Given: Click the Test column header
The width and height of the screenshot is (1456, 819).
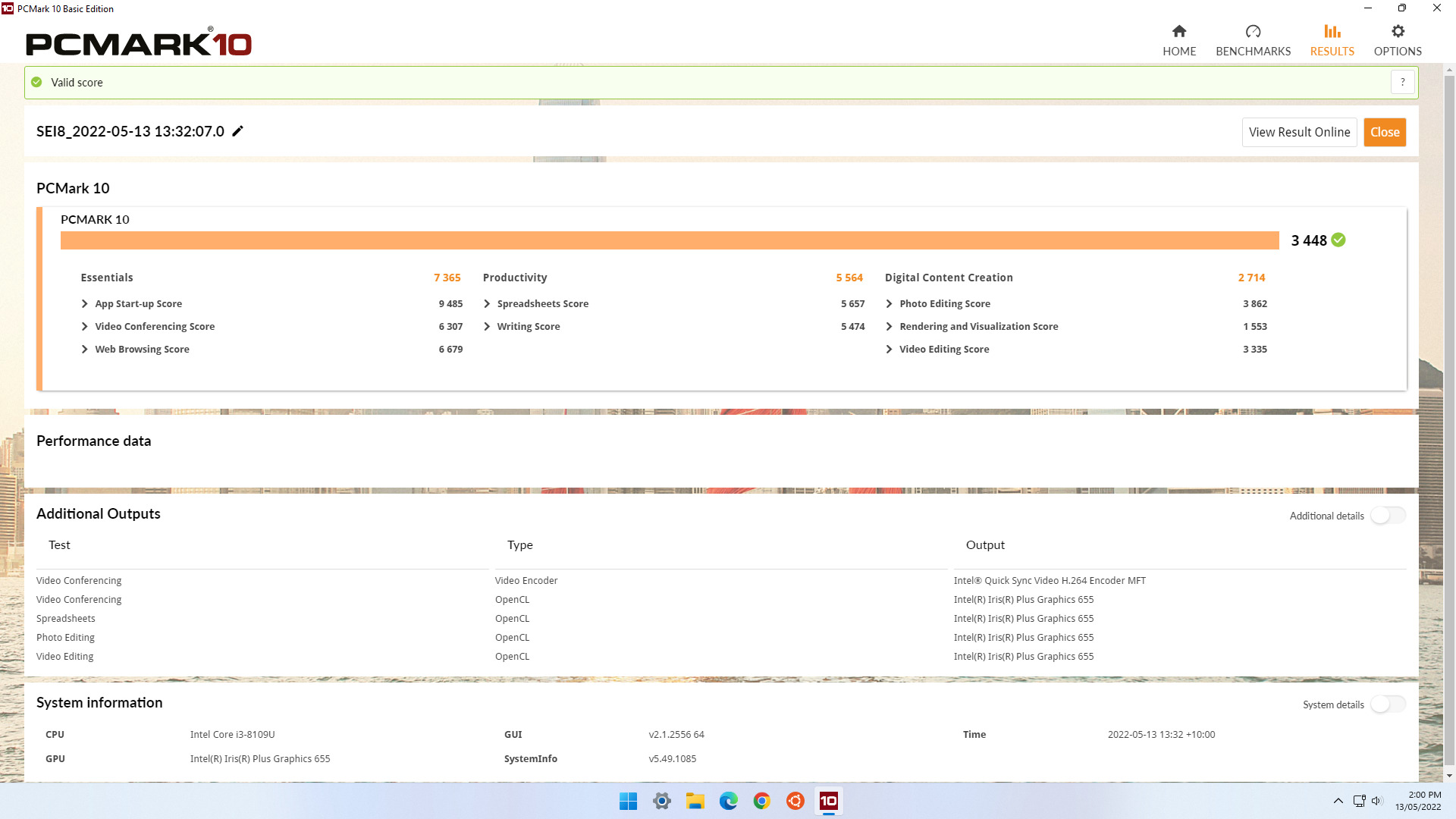Looking at the screenshot, I should 59,545.
